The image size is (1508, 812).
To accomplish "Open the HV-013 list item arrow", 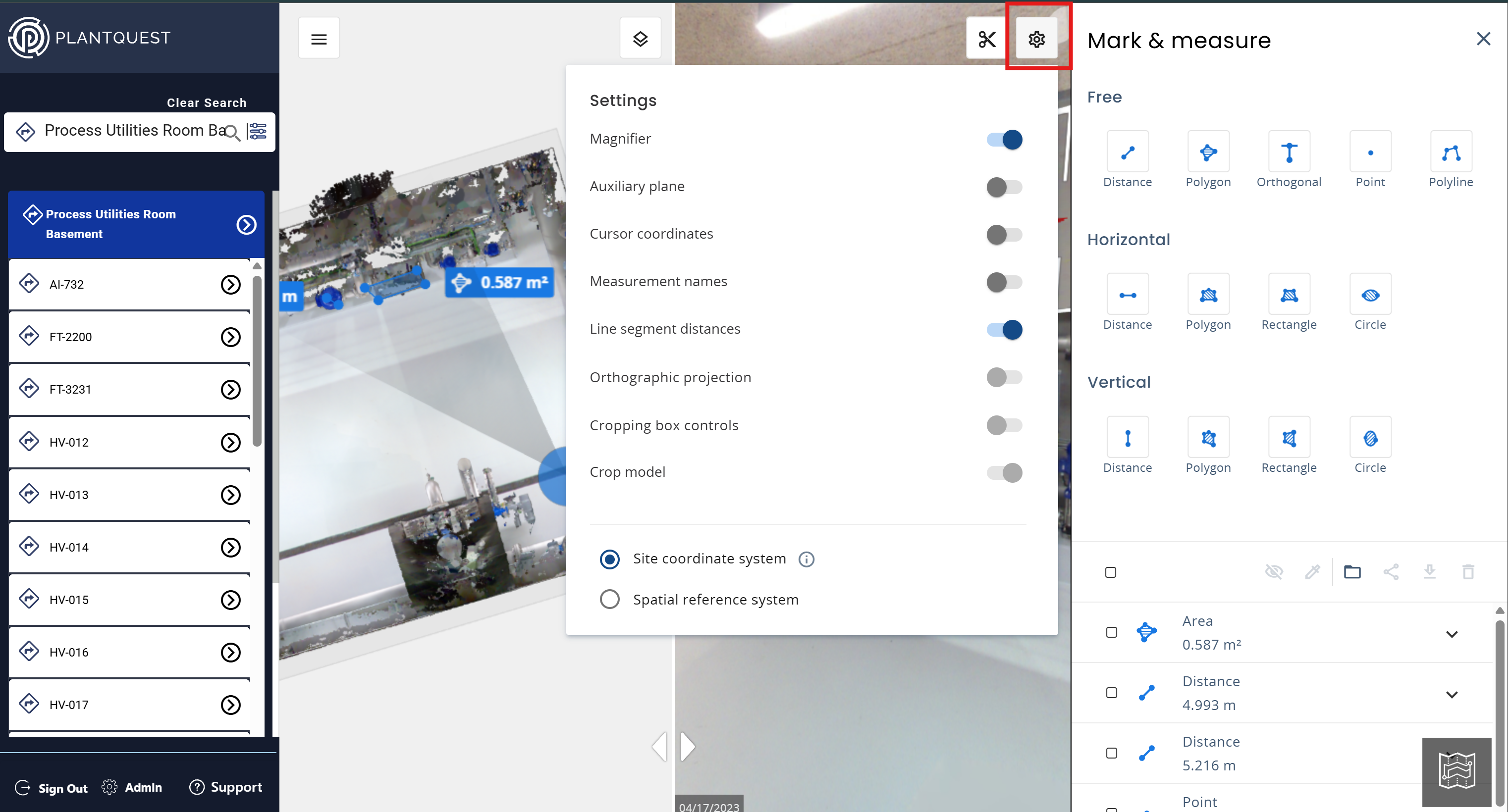I will coord(231,495).
